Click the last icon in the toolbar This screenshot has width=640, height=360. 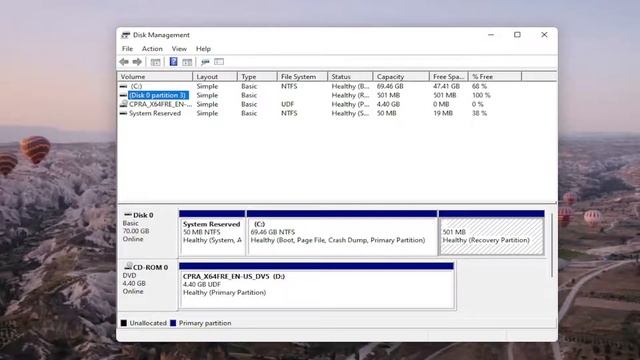219,62
